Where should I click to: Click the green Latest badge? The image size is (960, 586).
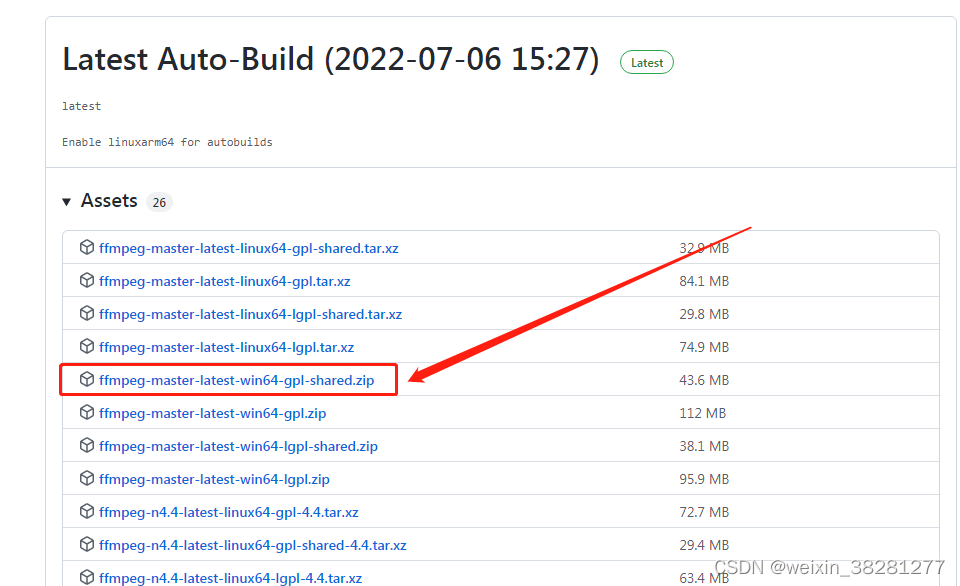click(x=647, y=62)
